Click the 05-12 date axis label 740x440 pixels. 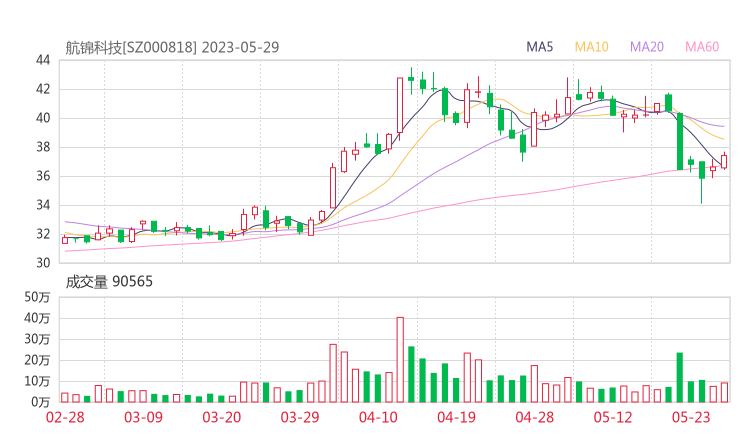613,417
